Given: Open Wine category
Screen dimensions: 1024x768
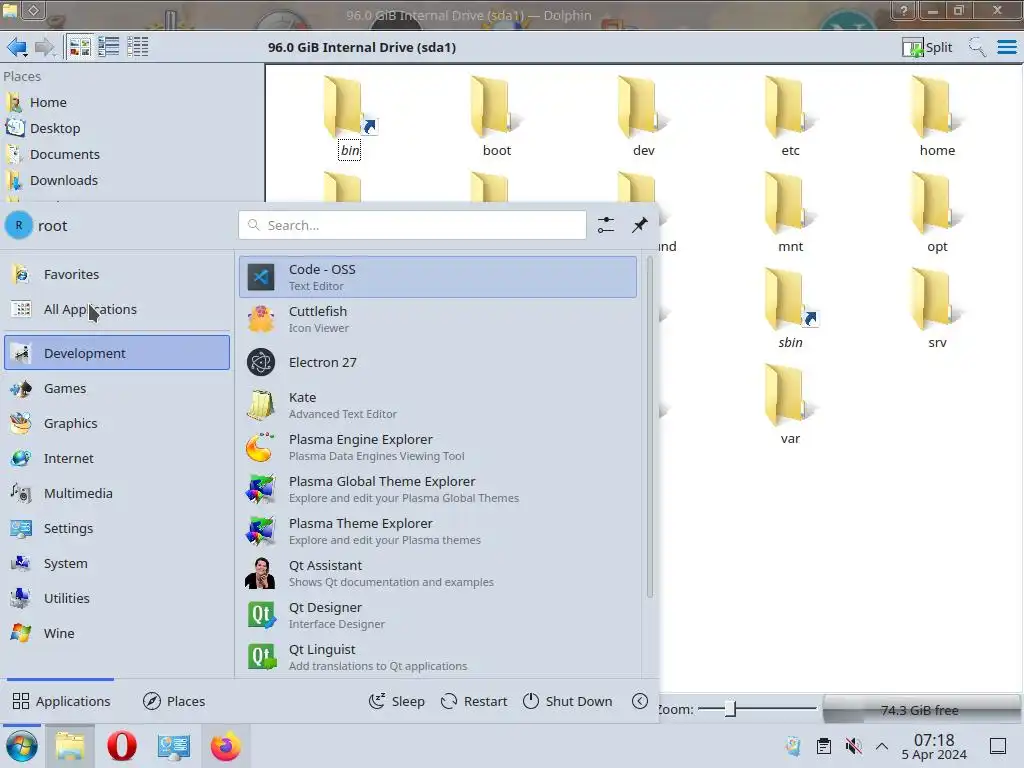Looking at the screenshot, I should [117, 633].
